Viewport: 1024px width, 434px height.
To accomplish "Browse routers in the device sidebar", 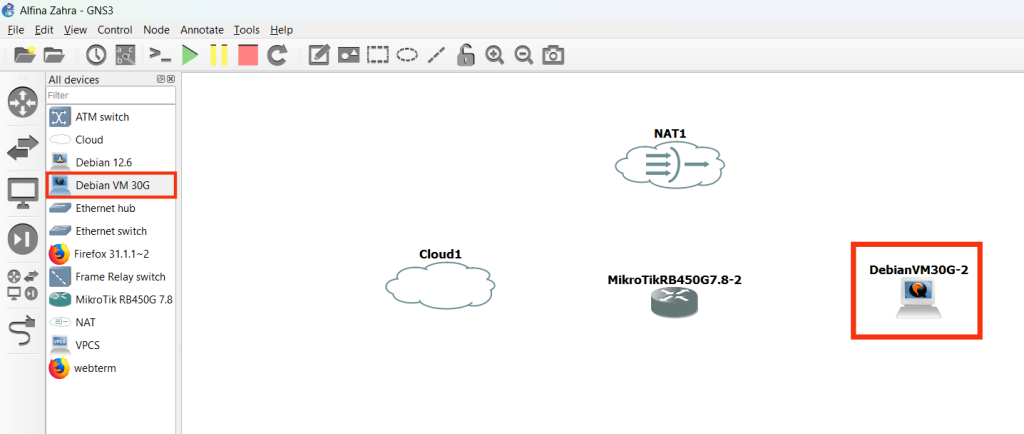I will point(22,103).
